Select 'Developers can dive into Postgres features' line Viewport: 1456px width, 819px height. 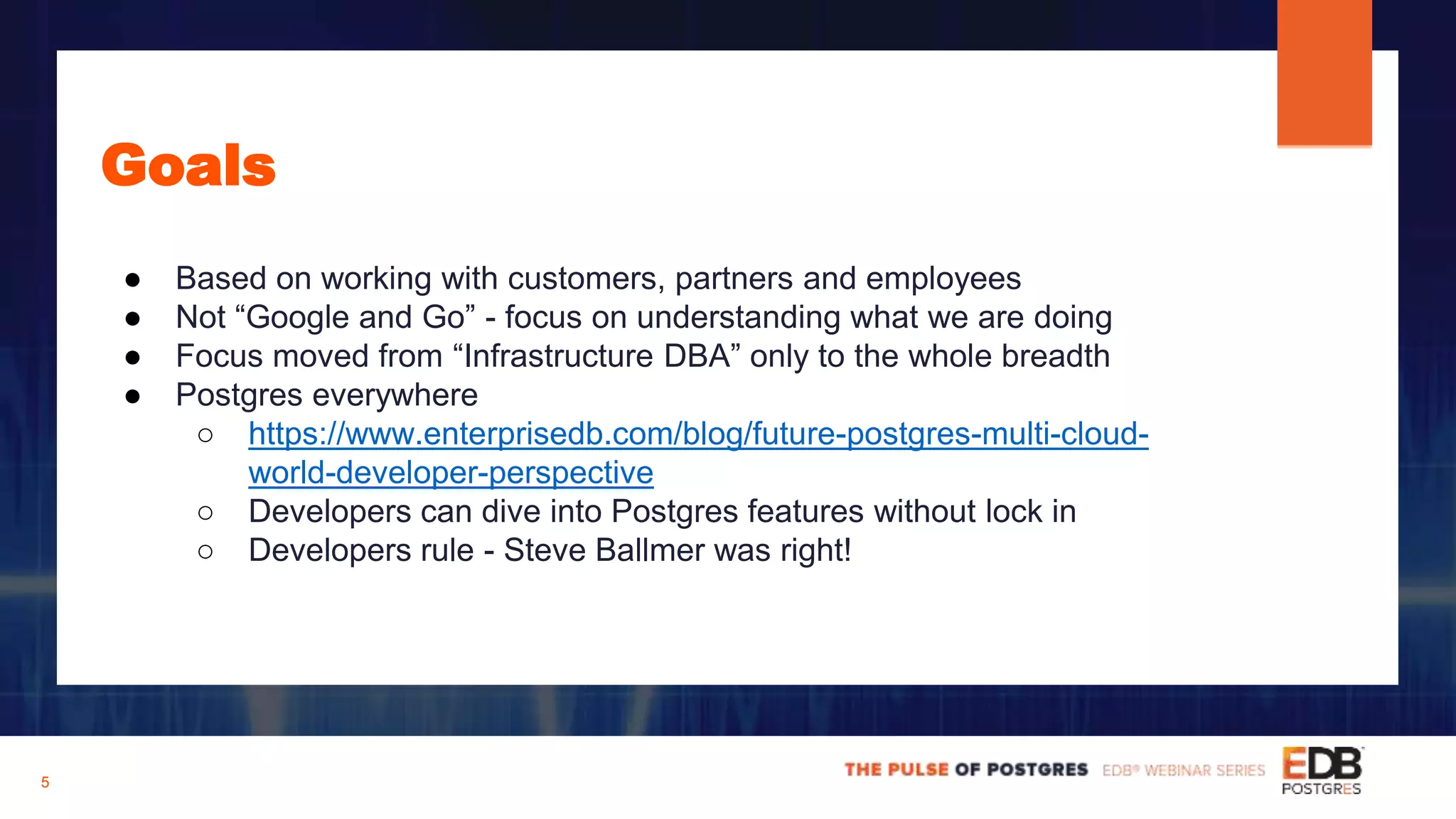click(662, 512)
